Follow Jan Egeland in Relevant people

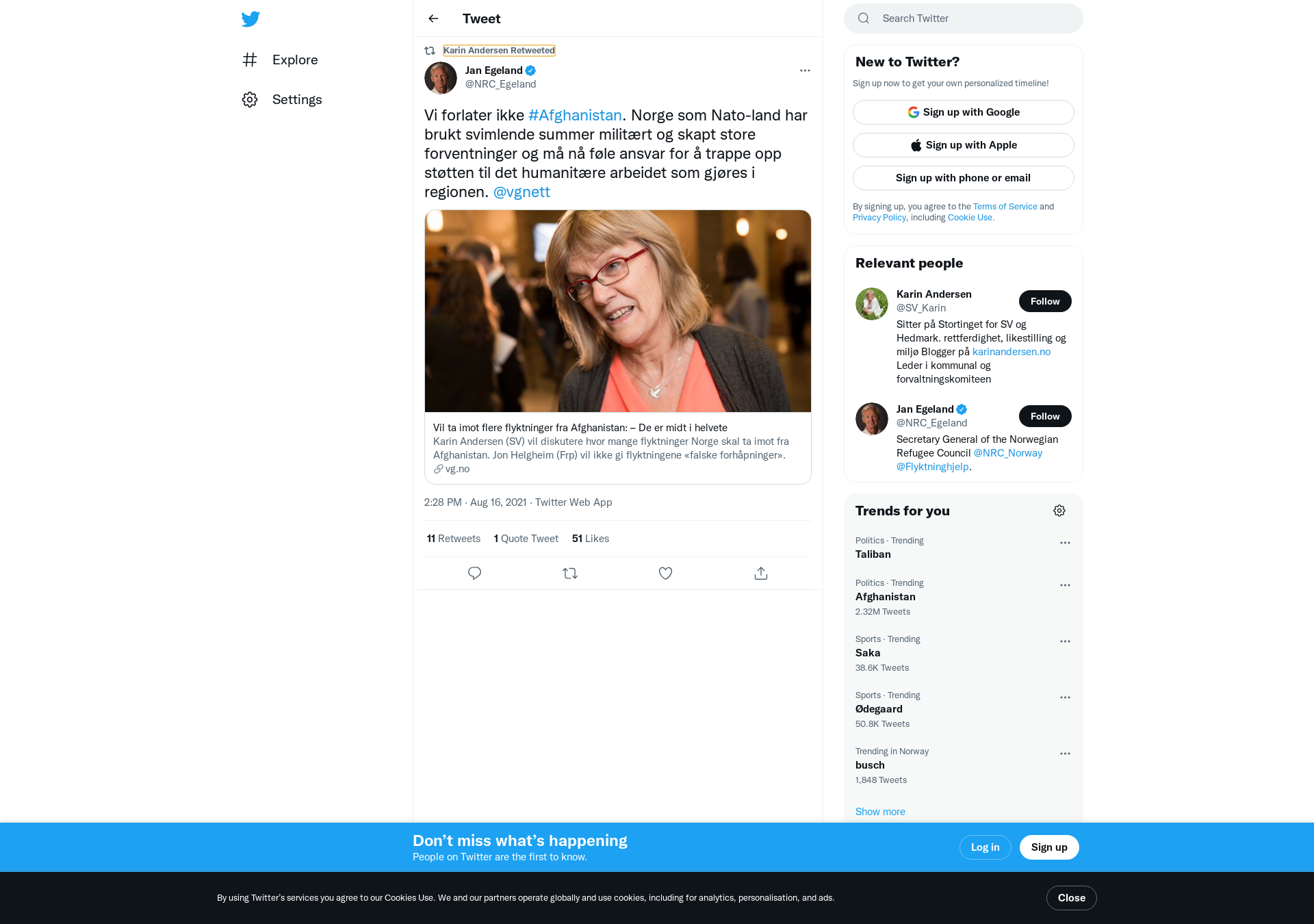tap(1044, 416)
